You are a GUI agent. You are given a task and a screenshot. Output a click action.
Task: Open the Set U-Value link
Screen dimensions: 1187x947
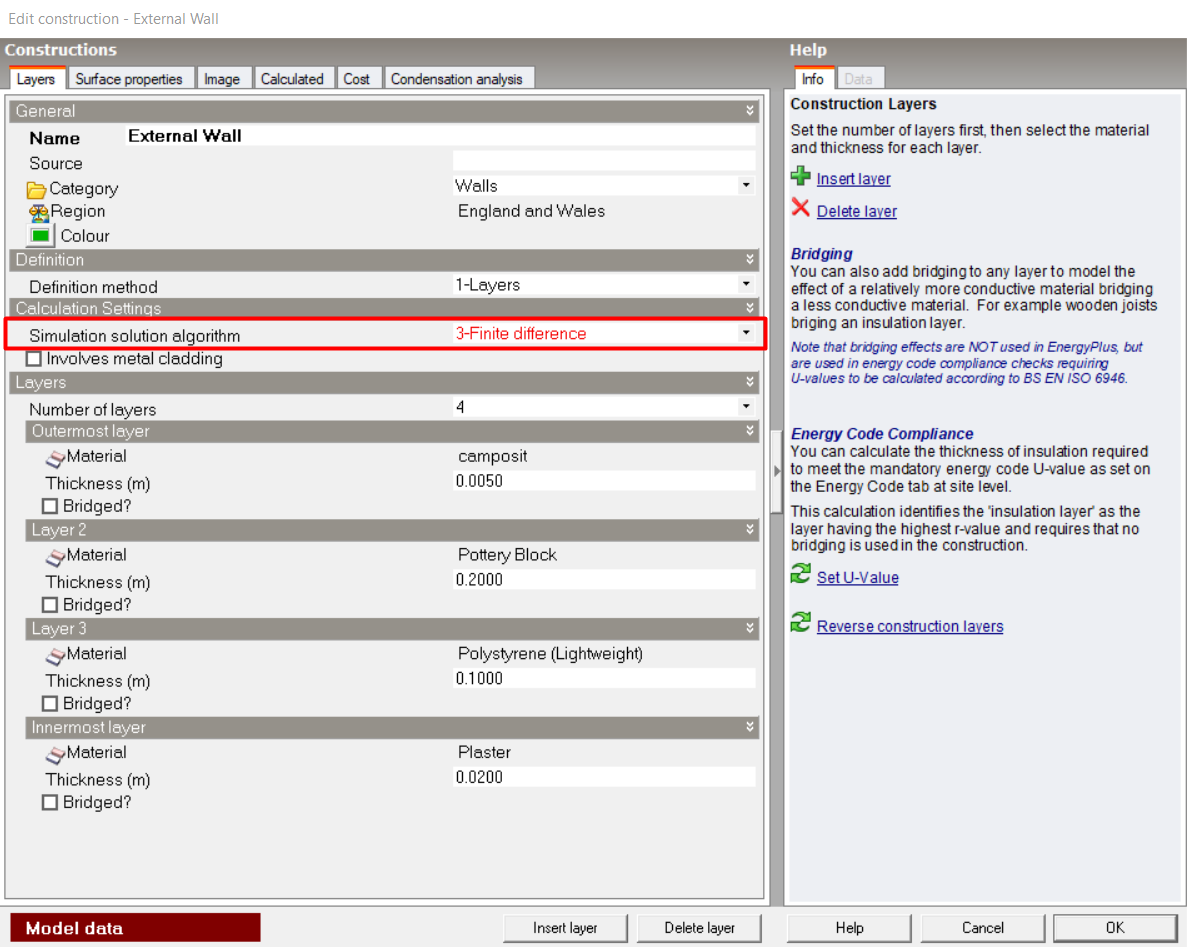pyautogui.click(x=858, y=578)
